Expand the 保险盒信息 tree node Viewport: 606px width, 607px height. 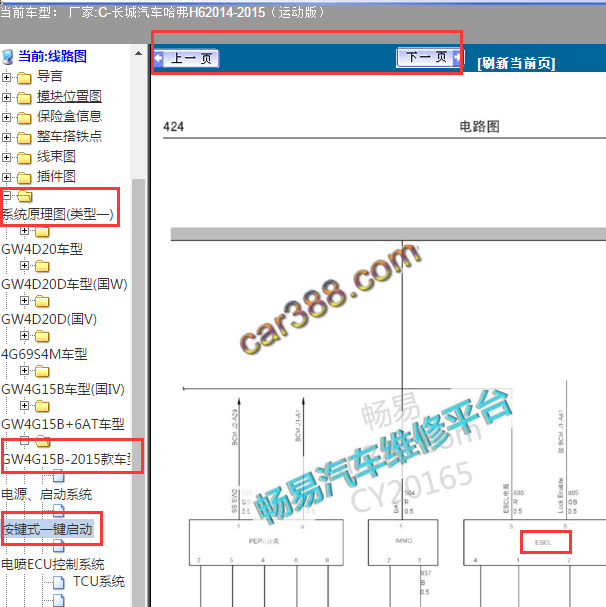pos(6,117)
